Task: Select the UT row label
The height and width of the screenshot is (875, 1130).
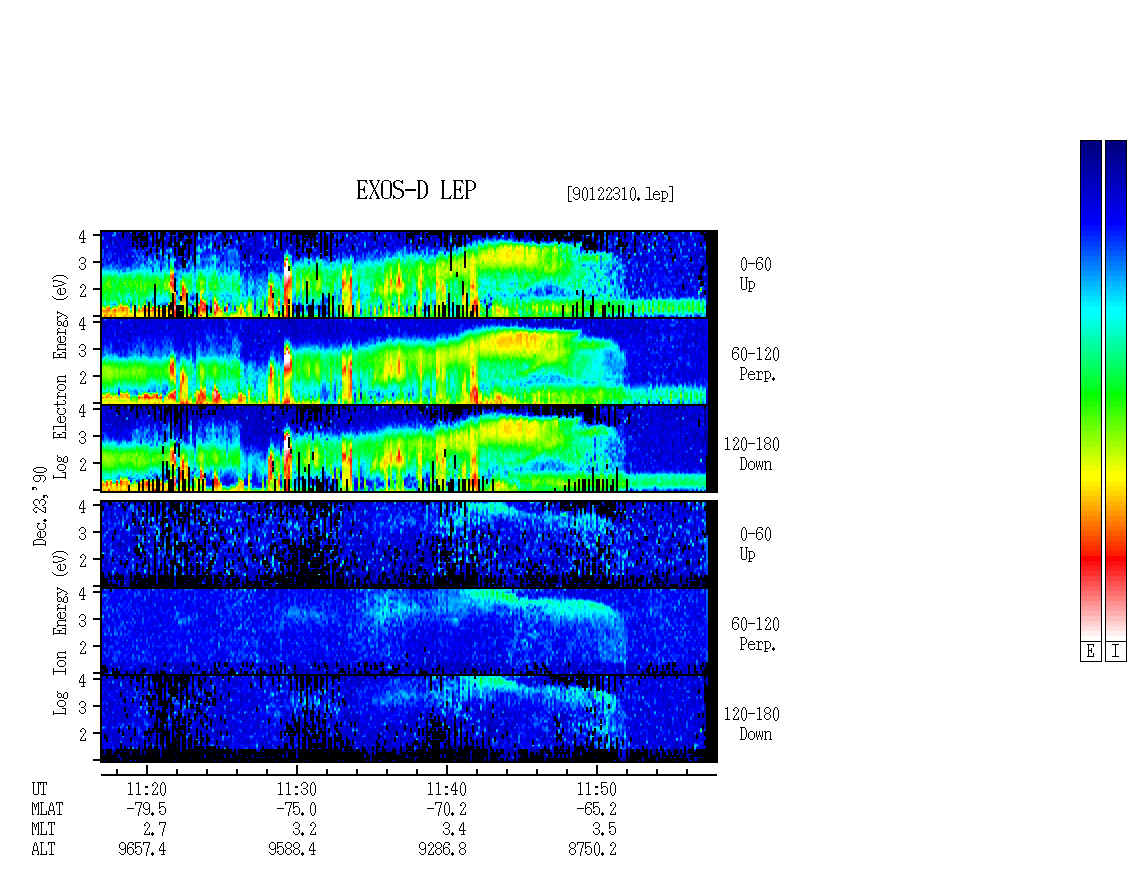Action: pos(39,789)
